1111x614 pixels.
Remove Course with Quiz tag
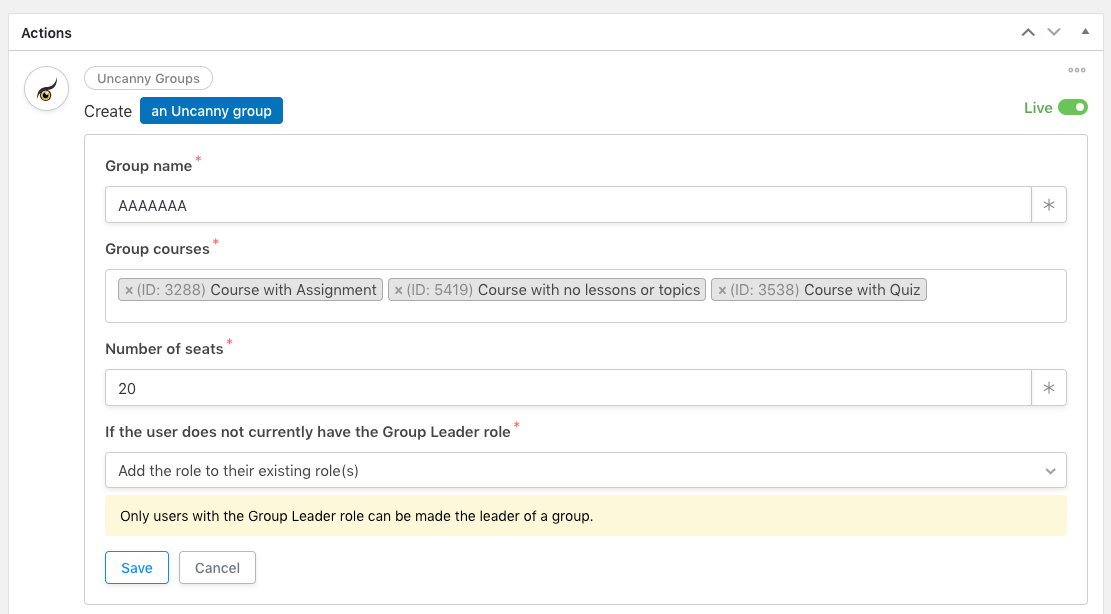pos(721,290)
